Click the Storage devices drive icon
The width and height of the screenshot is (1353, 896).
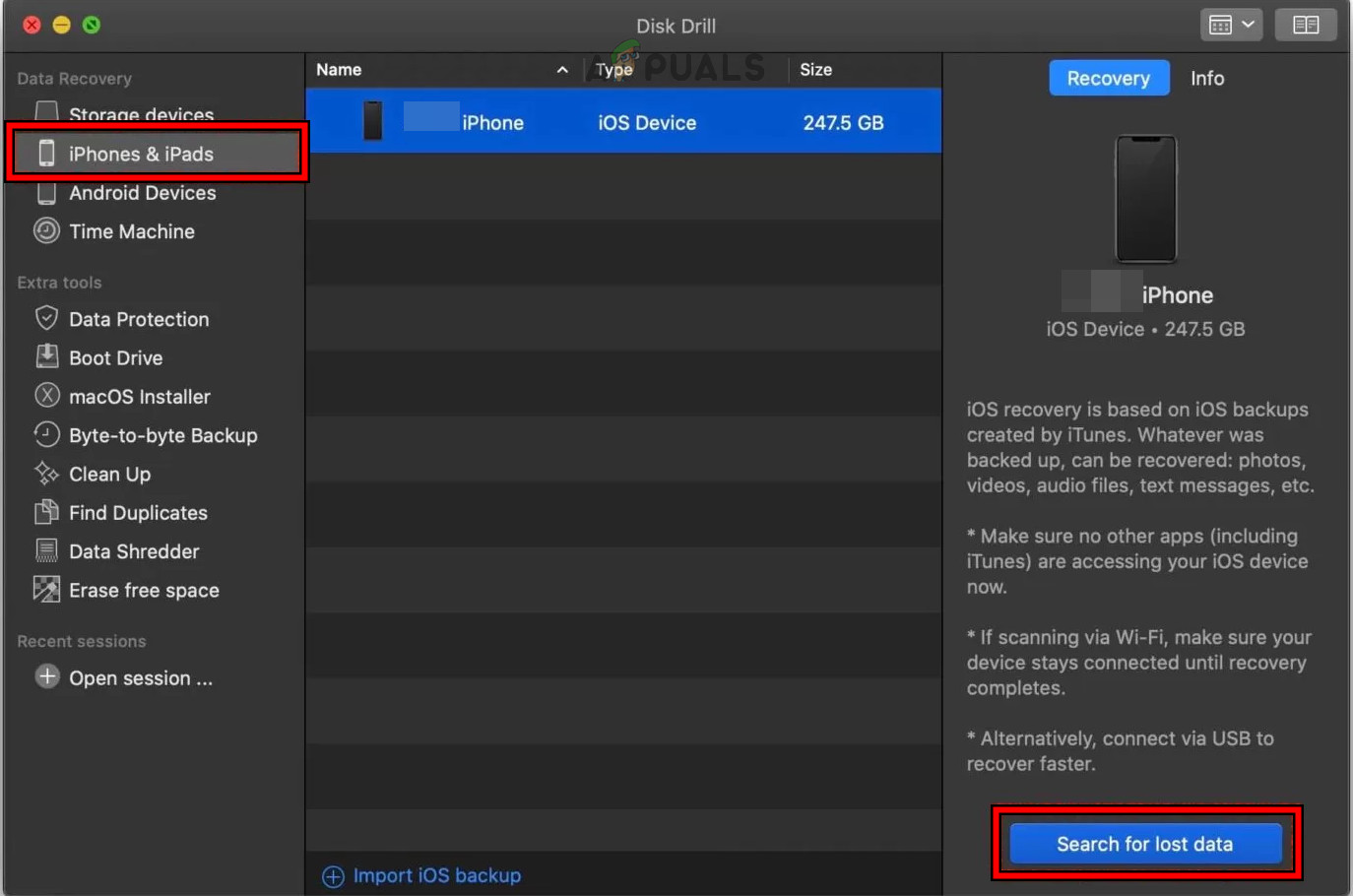(46, 113)
